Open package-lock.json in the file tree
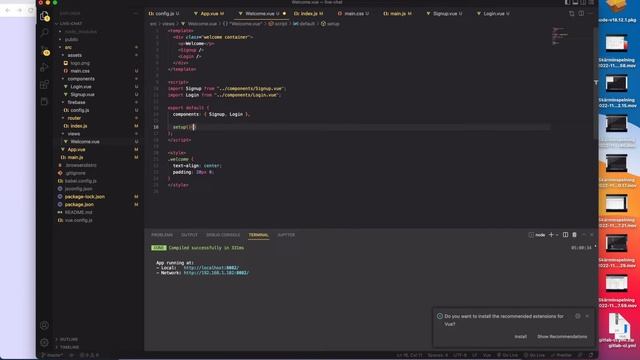 click(84, 197)
